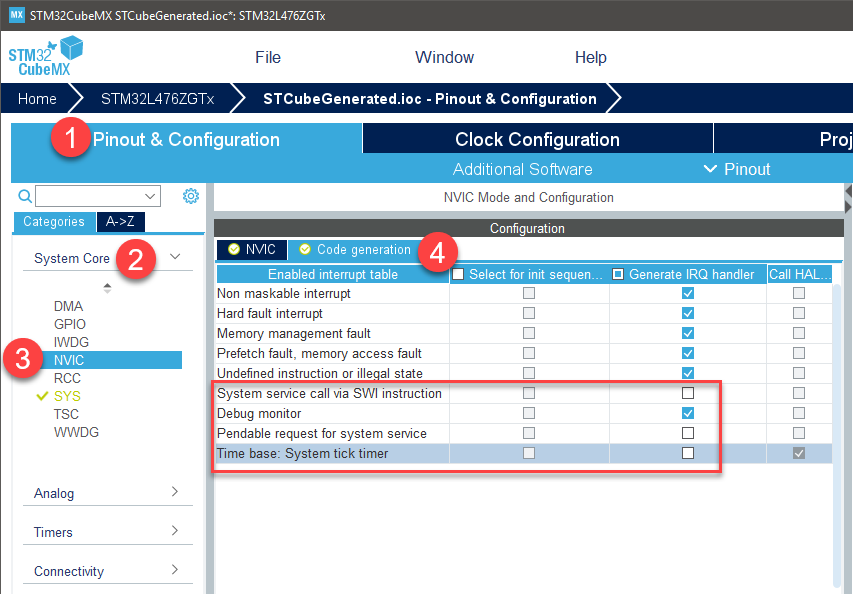Go to Home breadcrumb
Screen dimensions: 853x594
point(37,98)
